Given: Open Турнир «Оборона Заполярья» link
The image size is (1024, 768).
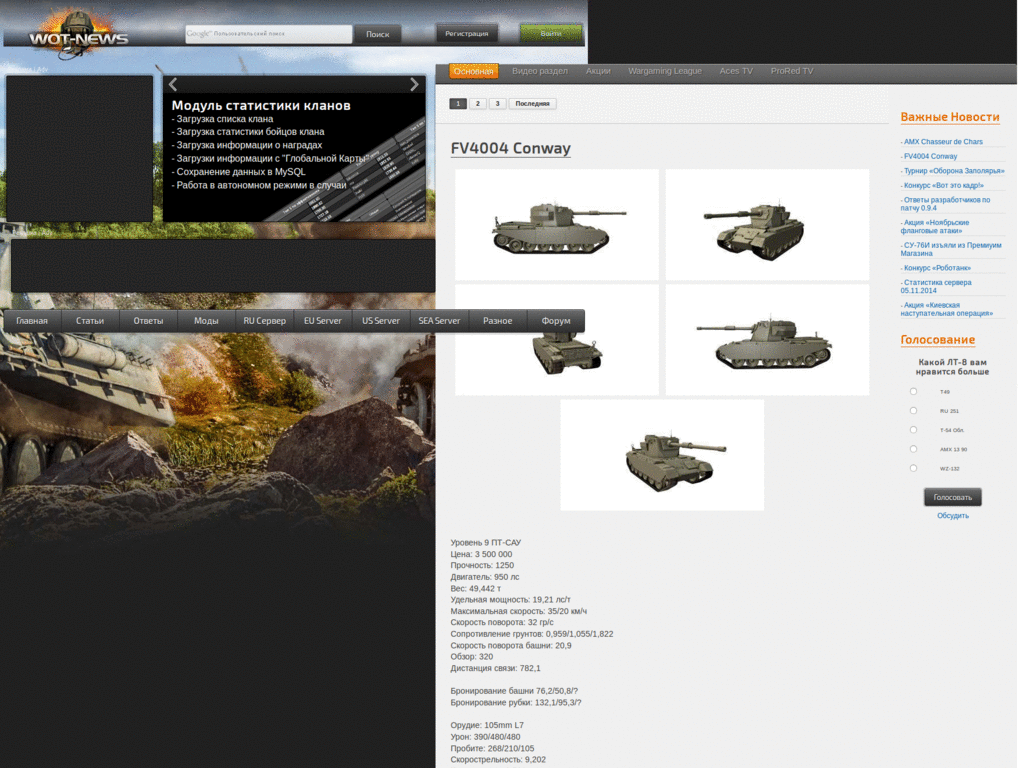Looking at the screenshot, I should (953, 170).
